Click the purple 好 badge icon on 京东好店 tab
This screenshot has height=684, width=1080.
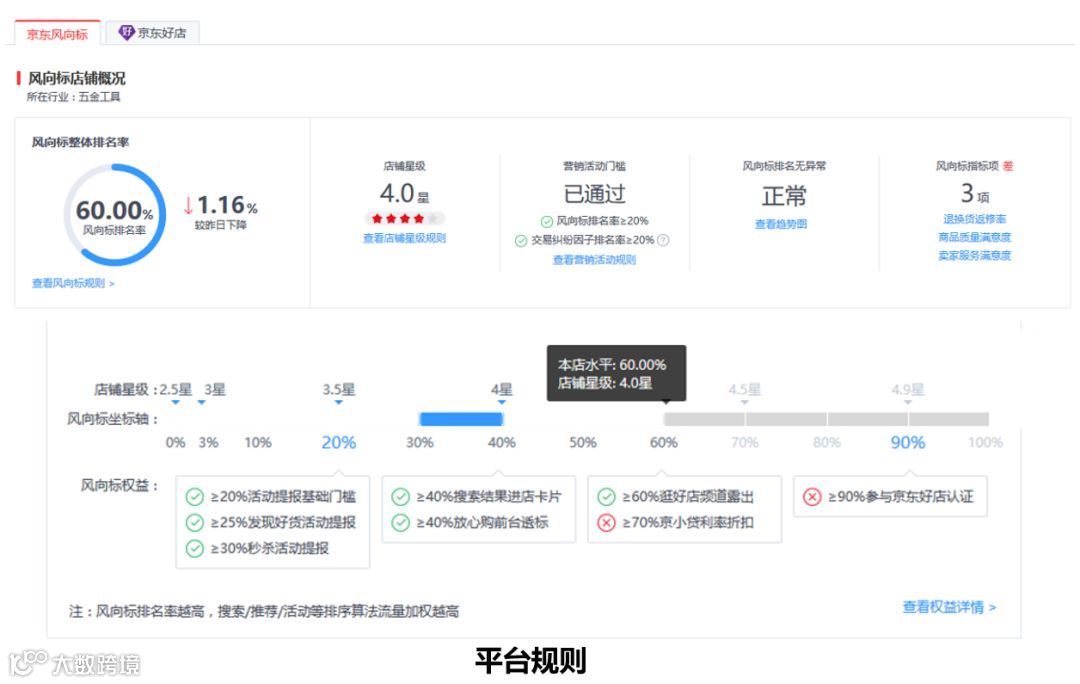[x=126, y=32]
